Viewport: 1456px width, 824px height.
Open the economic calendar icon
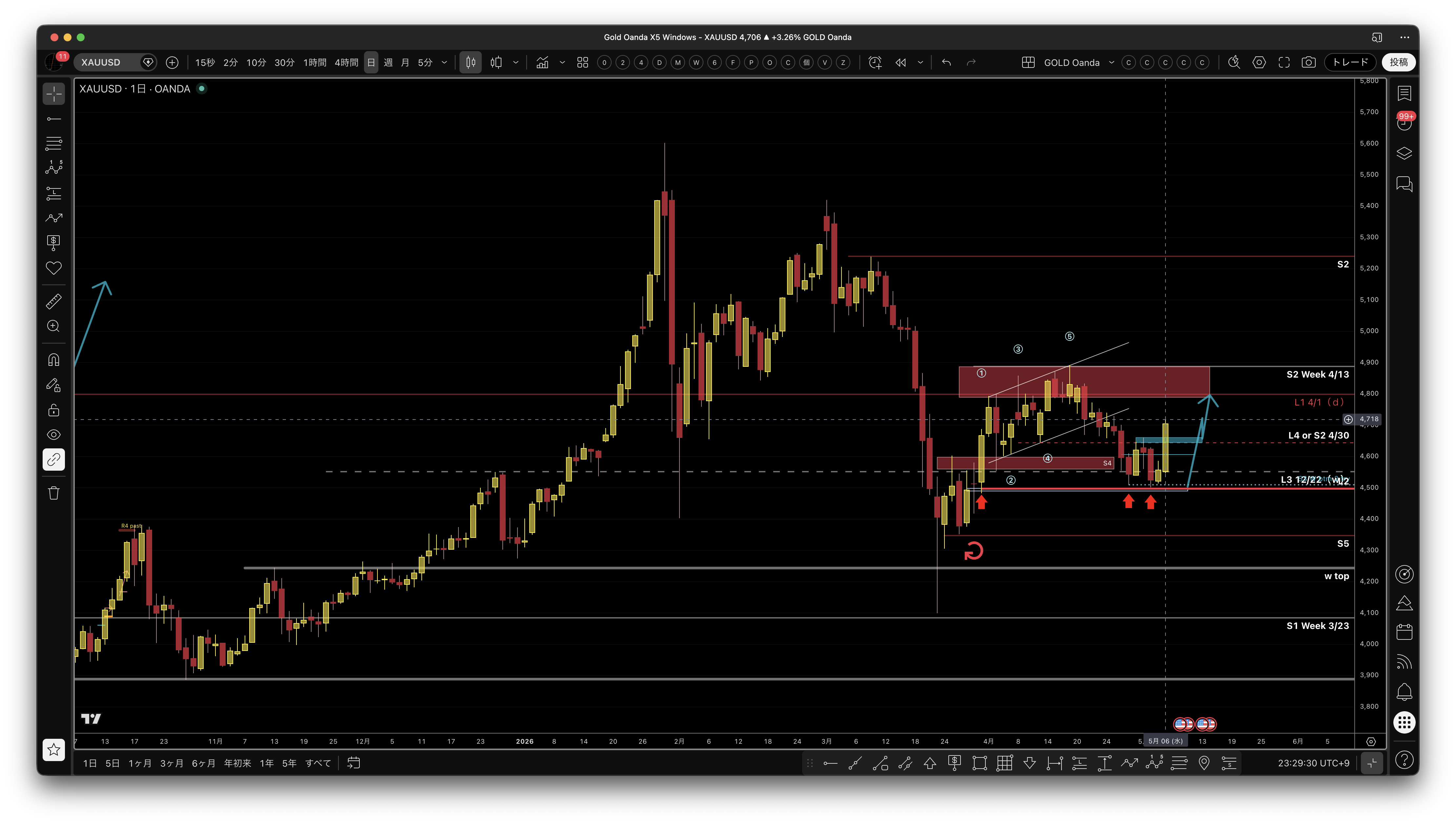[x=1405, y=632]
